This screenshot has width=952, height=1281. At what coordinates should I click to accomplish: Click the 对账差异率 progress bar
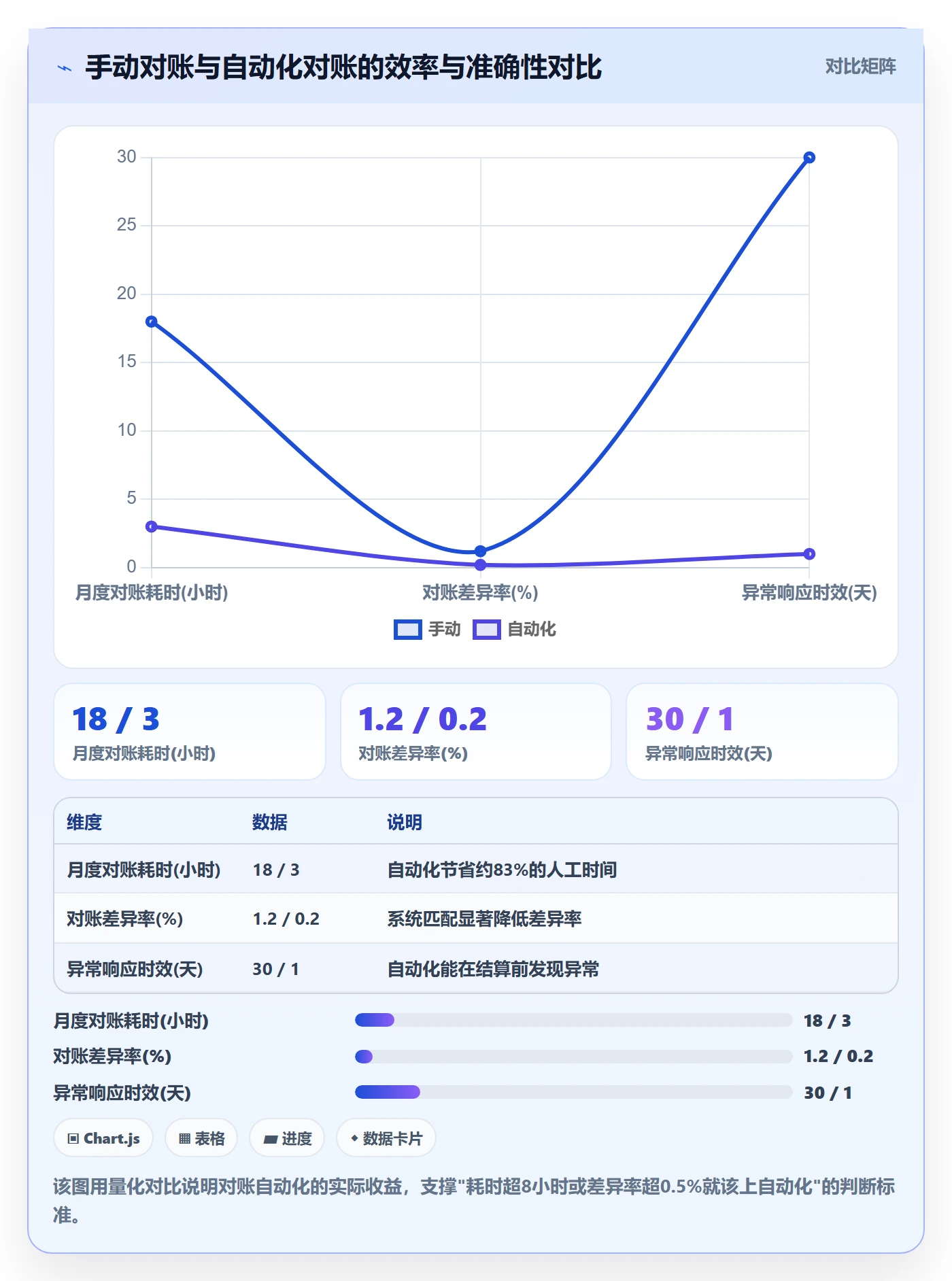tap(574, 1057)
